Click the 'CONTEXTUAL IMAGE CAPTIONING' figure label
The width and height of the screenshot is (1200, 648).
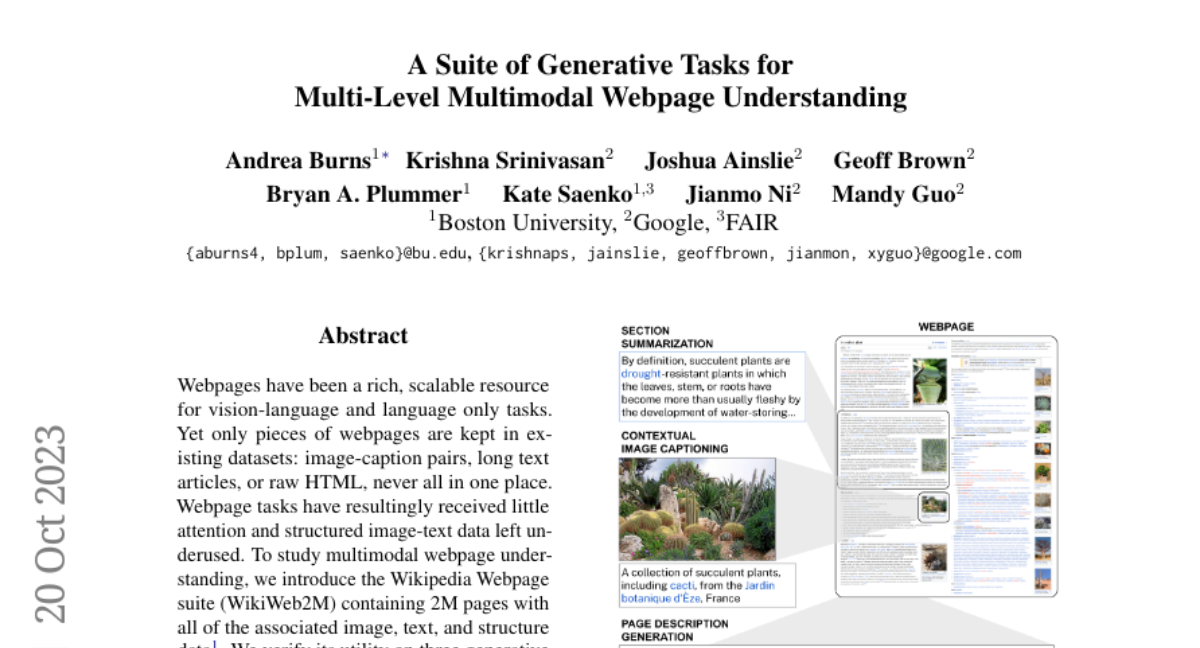click(x=675, y=442)
